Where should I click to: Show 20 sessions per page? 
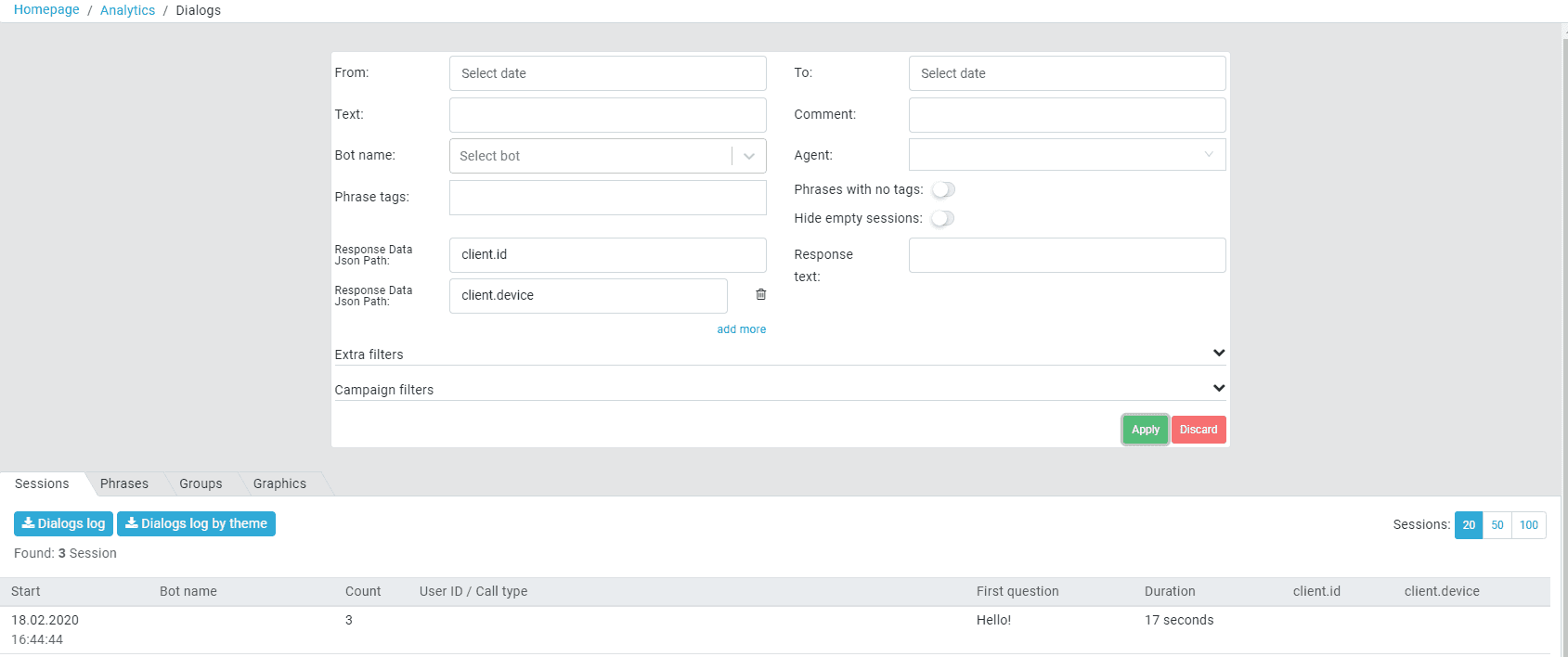(x=1469, y=524)
